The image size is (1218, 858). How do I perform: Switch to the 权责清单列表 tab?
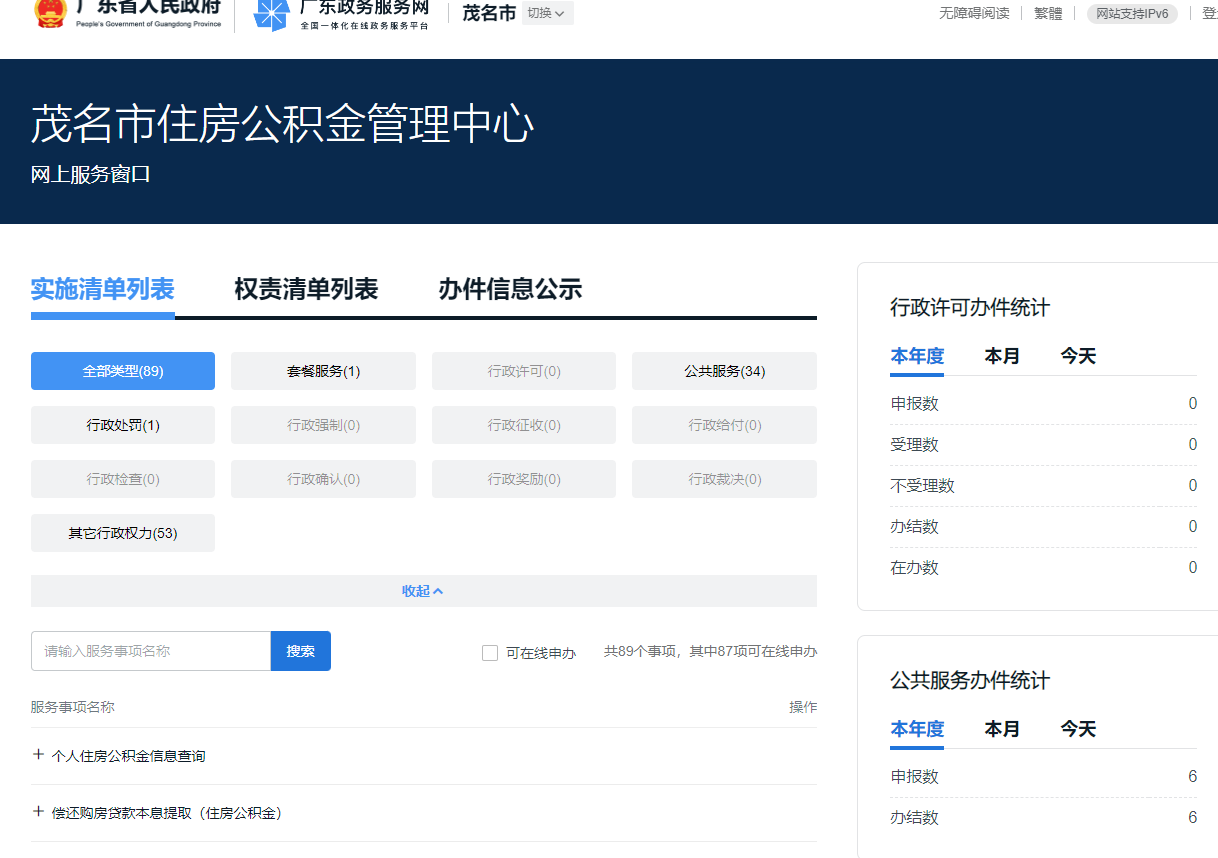(x=306, y=290)
